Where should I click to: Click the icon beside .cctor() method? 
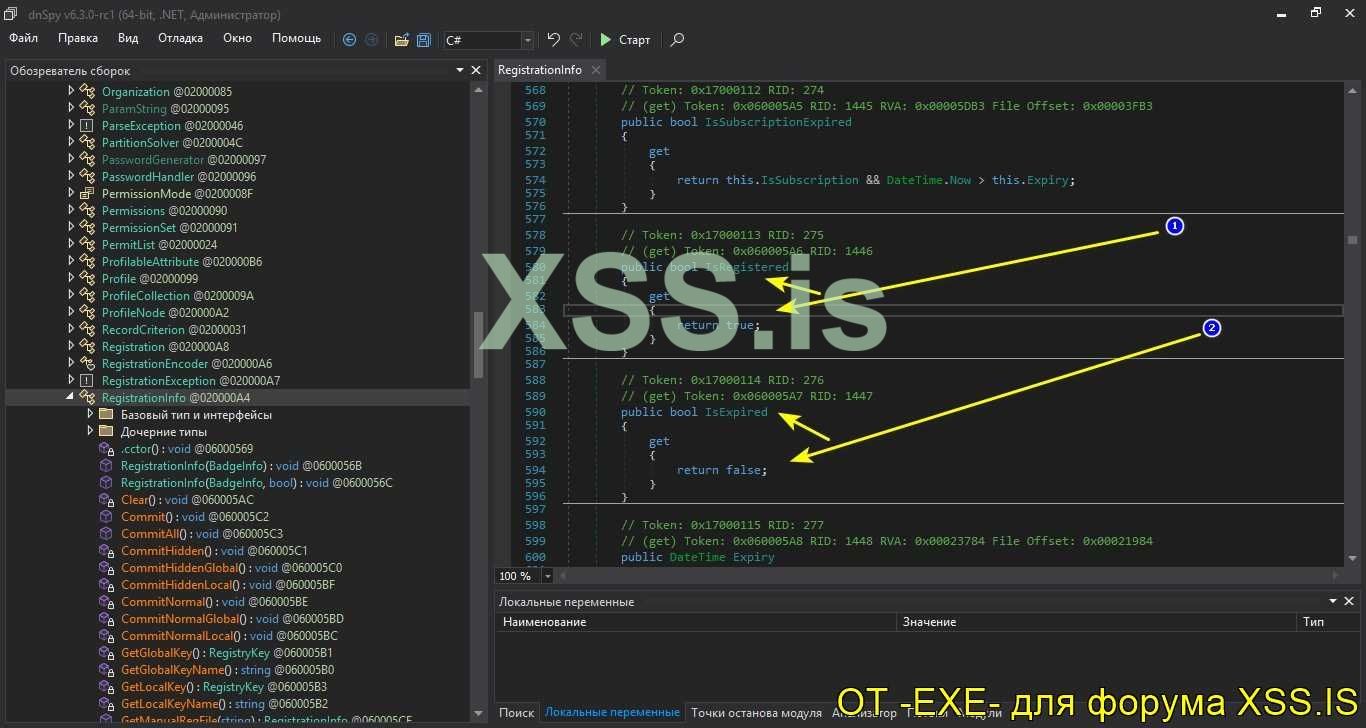tap(106, 449)
